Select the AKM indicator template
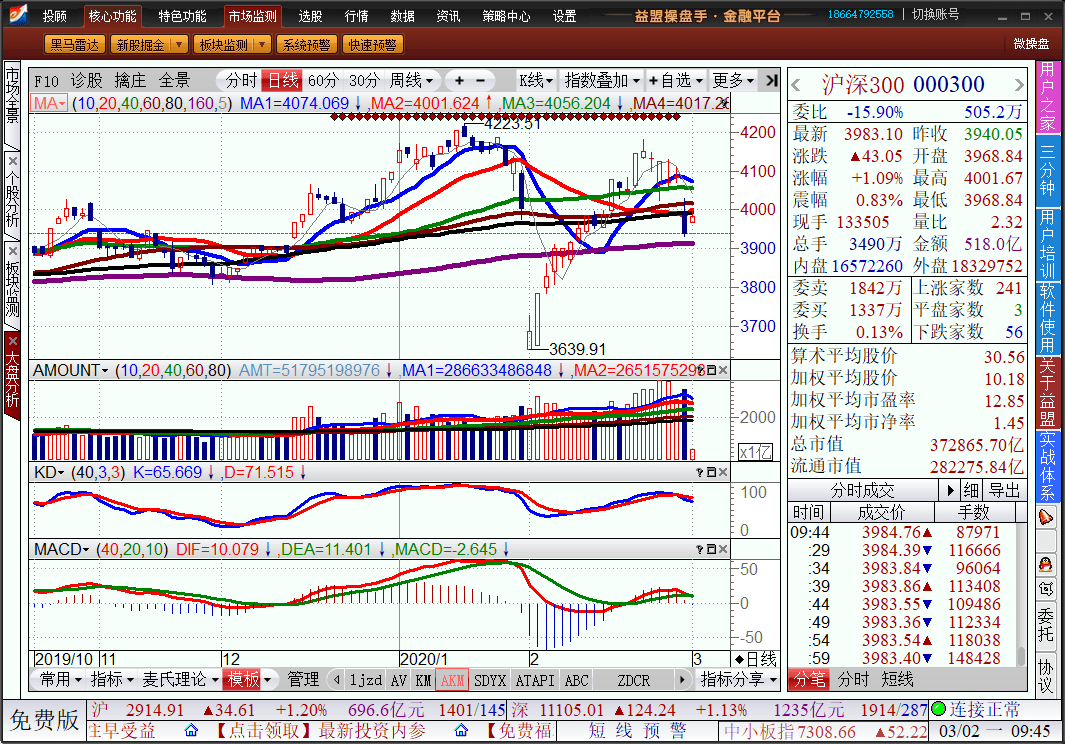Viewport: 1065px width, 744px height. pyautogui.click(x=452, y=680)
